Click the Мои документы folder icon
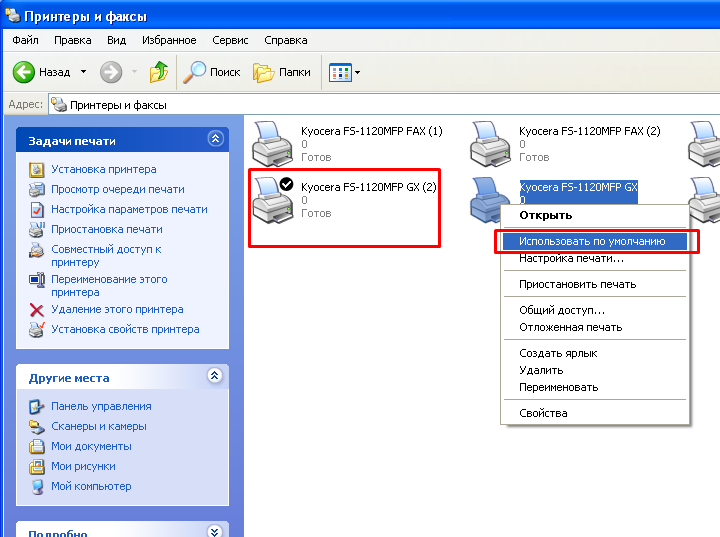The height and width of the screenshot is (537, 720). point(37,447)
